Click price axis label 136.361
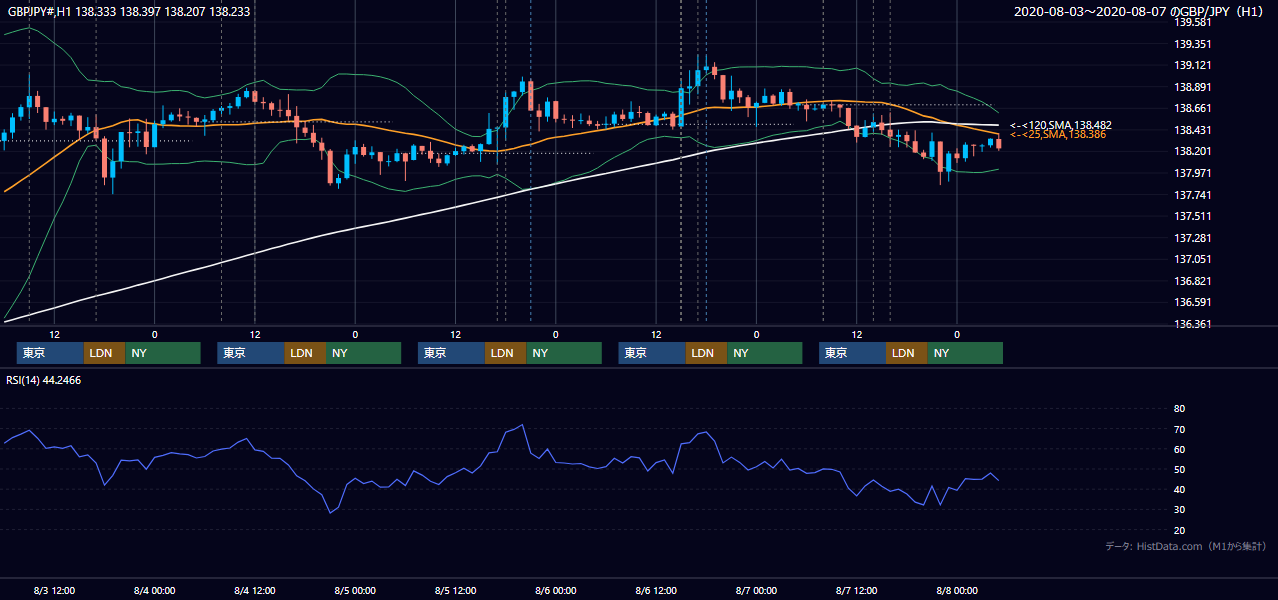Screen dimensions: 1278x600 tap(1193, 324)
